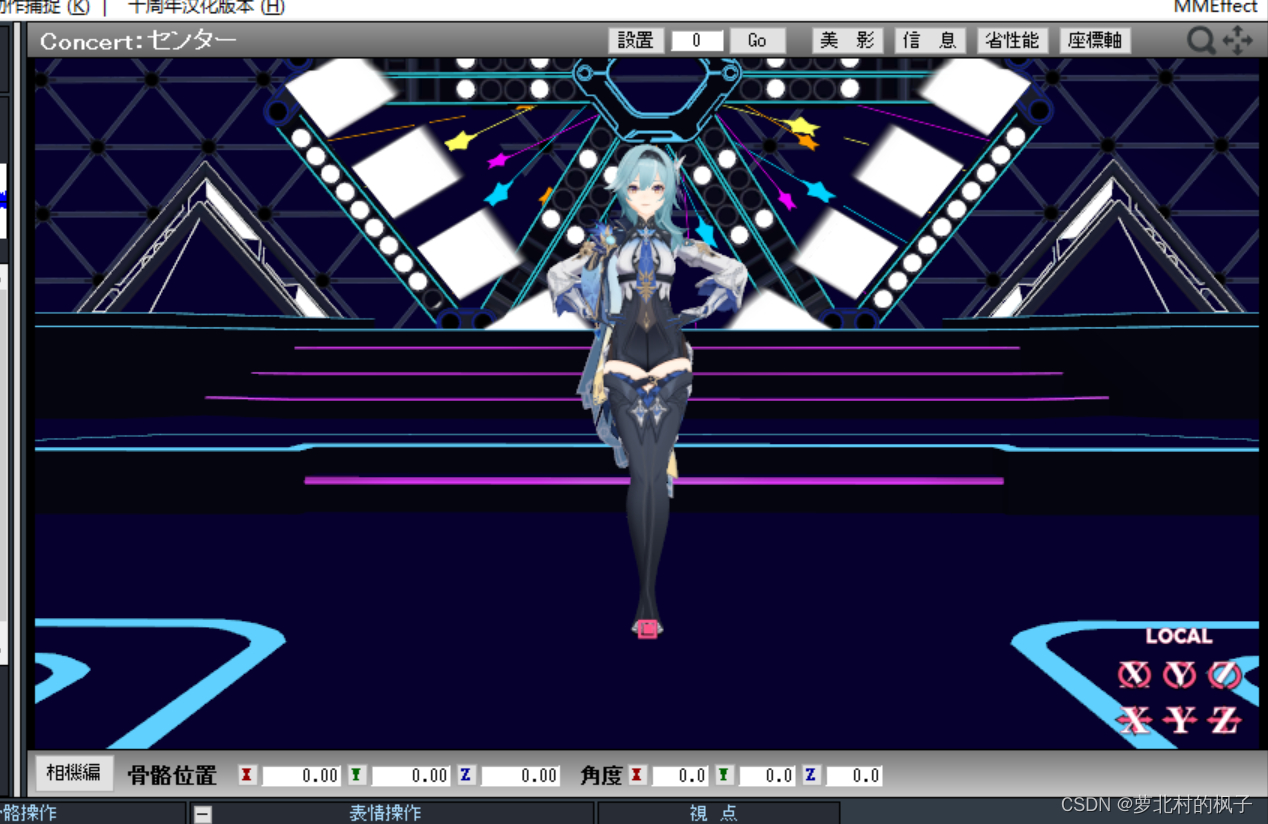Image resolution: width=1268 pixels, height=824 pixels.
Task: Click the 視点 panel header
Action: tap(718, 813)
